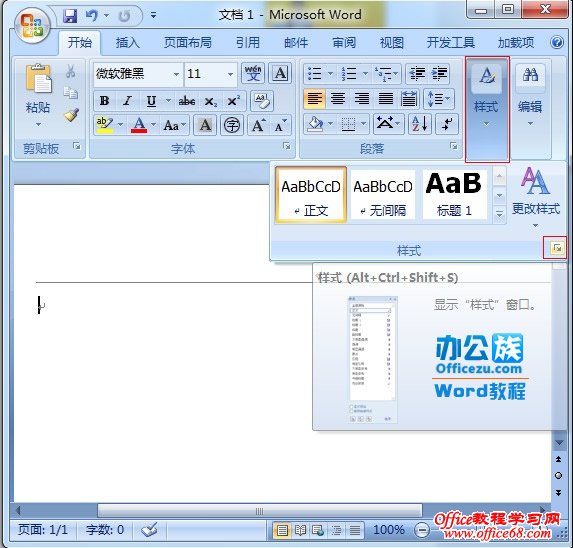The height and width of the screenshot is (548, 573).
Task: Open the Asian layout menu
Action: 388,124
